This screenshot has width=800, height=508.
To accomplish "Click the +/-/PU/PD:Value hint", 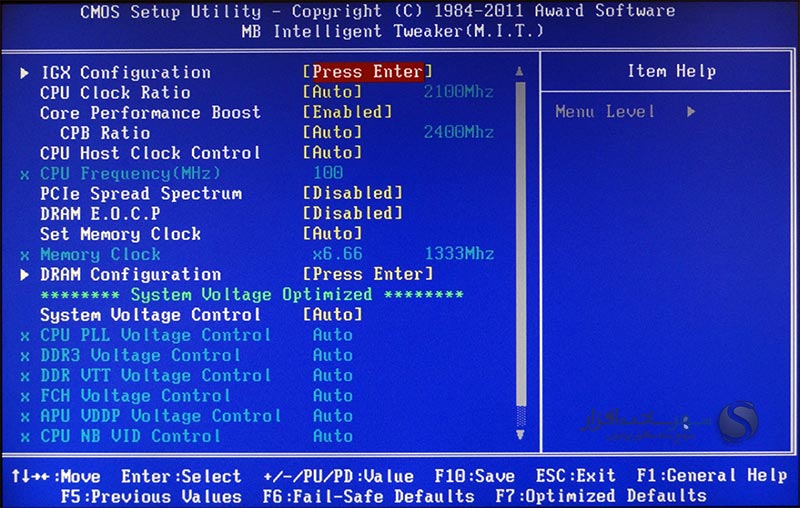I will 339,477.
